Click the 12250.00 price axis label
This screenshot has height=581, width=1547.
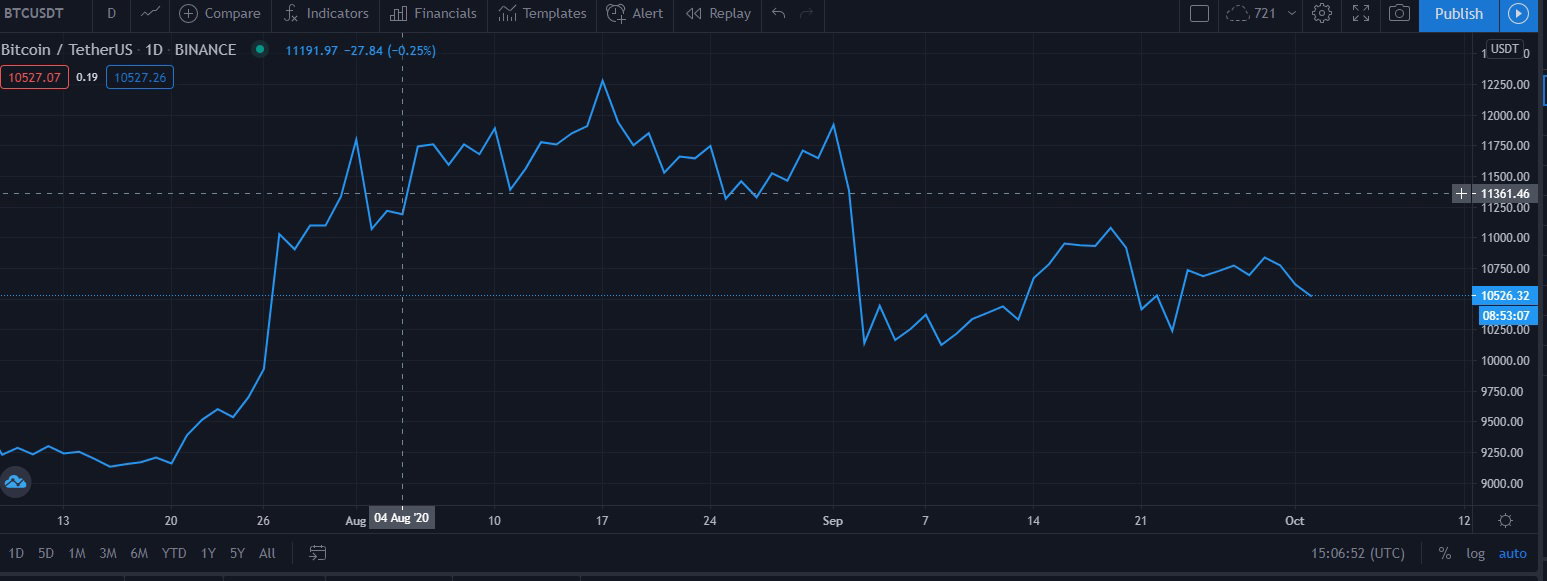pos(1506,85)
